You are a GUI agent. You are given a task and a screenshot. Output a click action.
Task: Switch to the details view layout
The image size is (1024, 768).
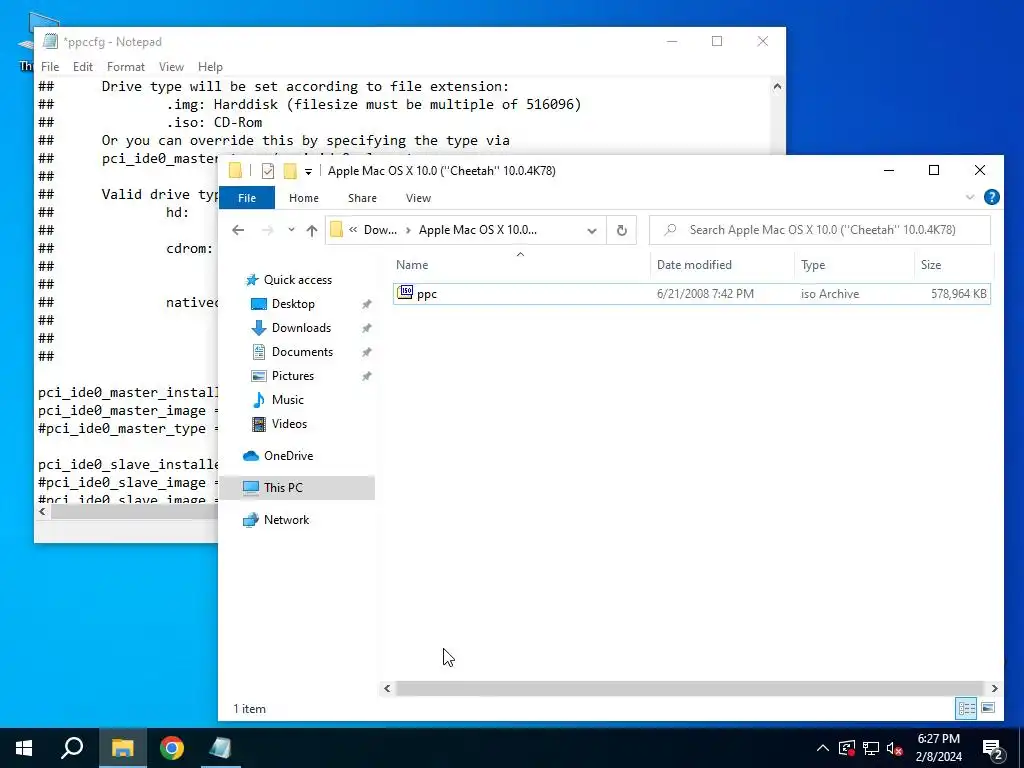(x=967, y=708)
